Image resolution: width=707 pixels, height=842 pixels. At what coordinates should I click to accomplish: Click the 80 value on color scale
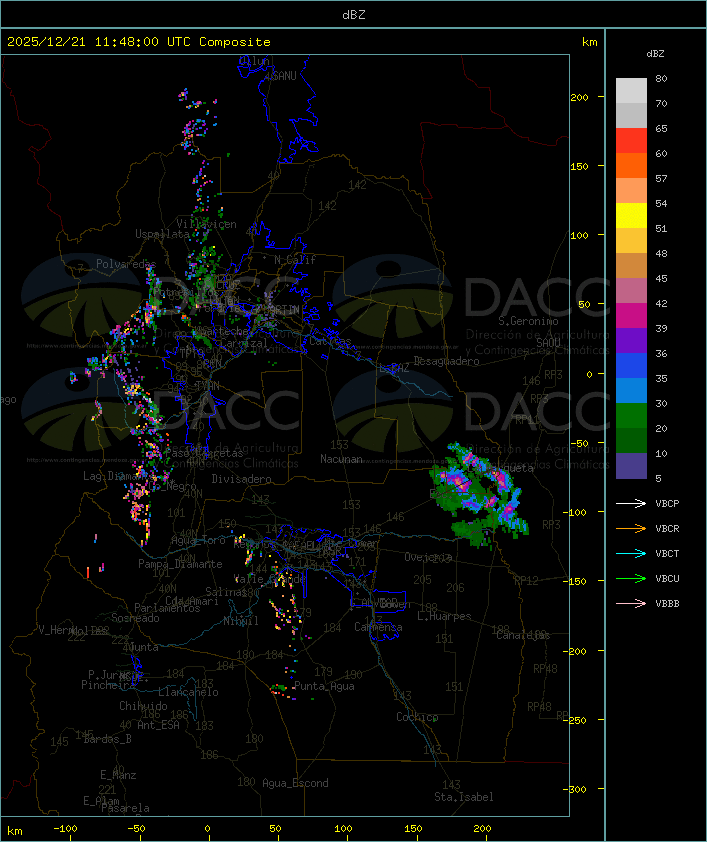(x=661, y=78)
